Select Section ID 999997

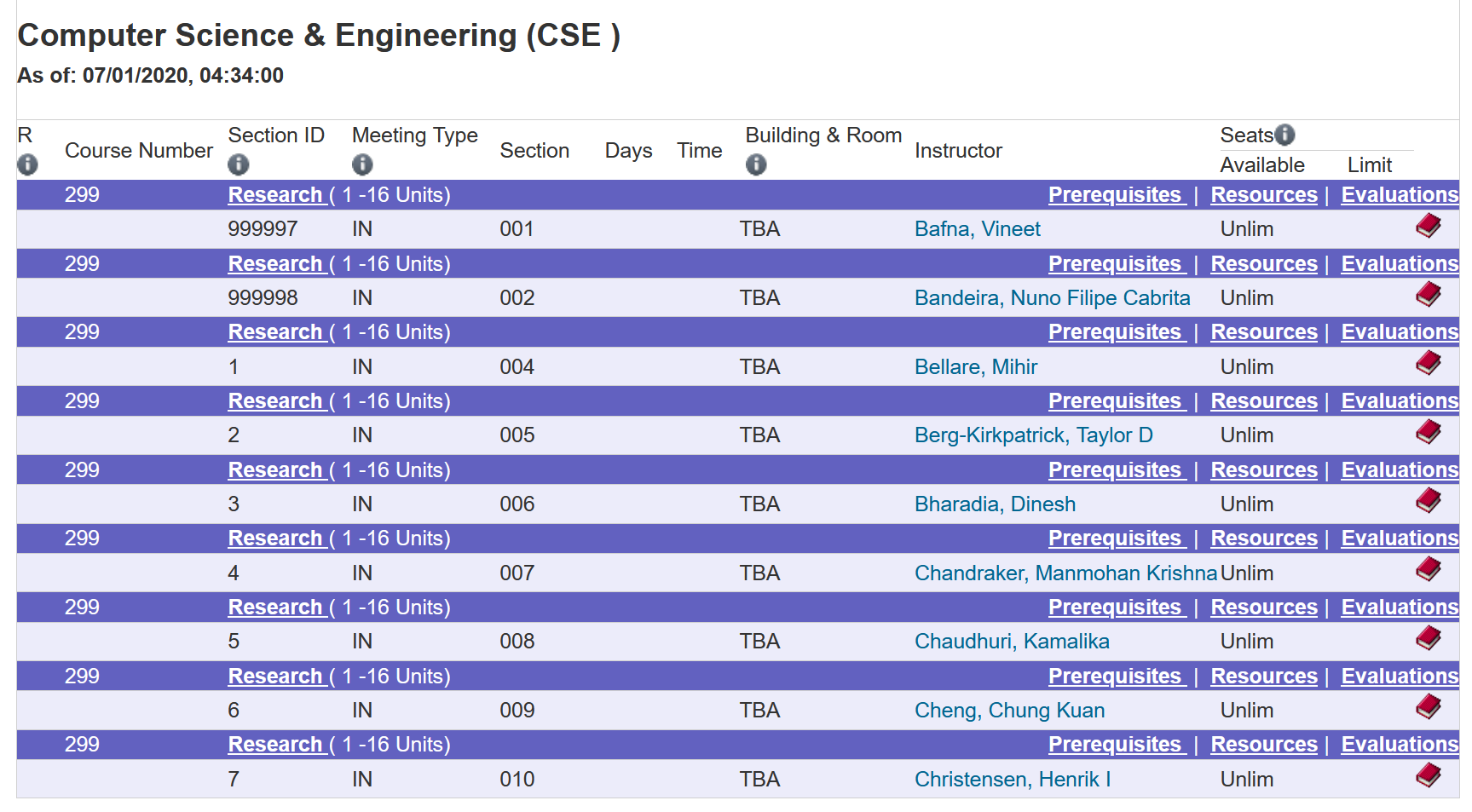[x=263, y=229]
